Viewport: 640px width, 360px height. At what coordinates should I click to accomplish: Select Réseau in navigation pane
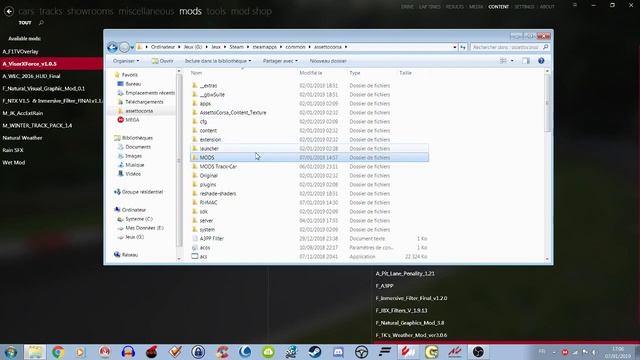126,255
